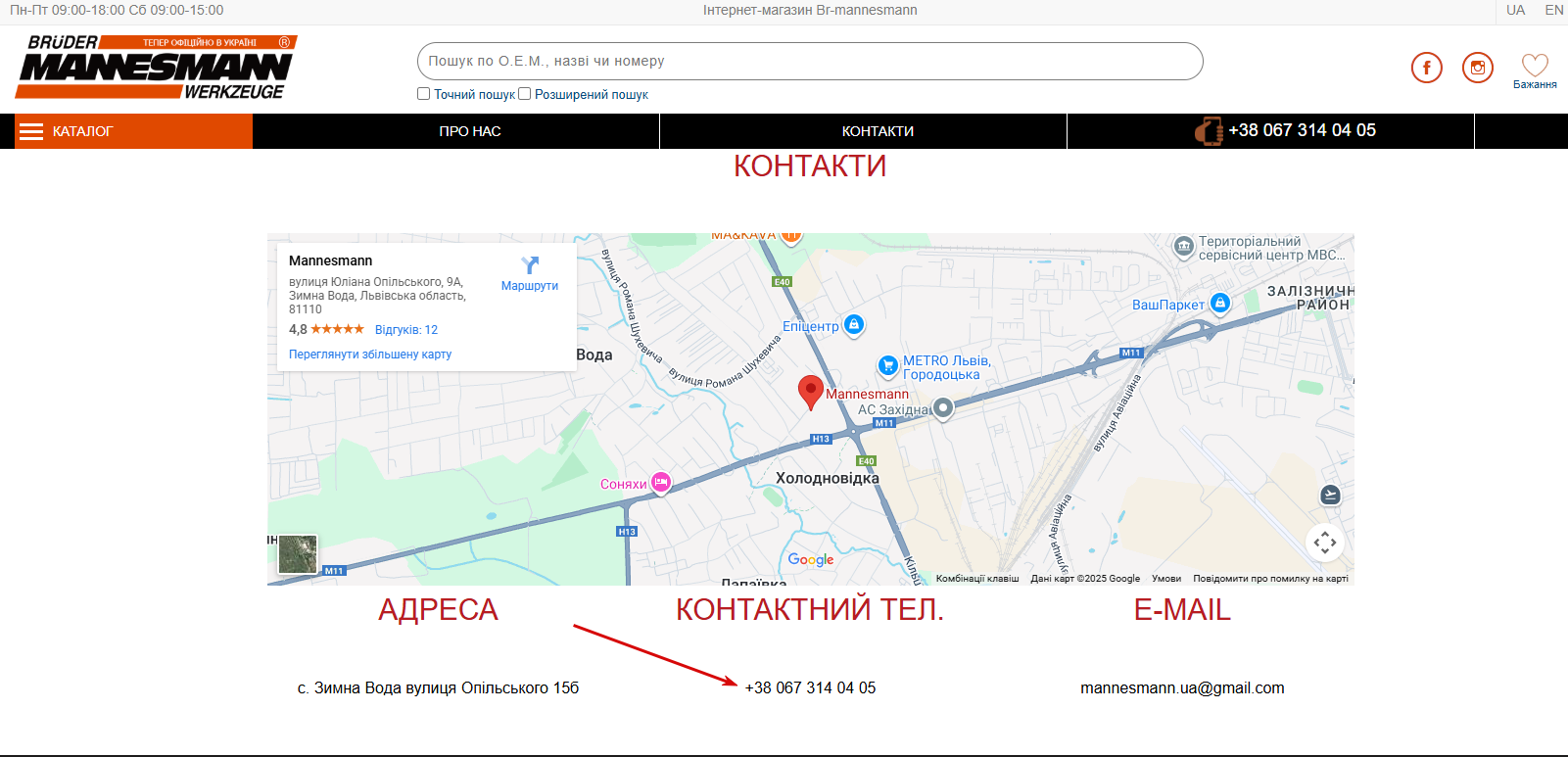Switch language to EN
This screenshot has width=1568, height=757.
1554,10
